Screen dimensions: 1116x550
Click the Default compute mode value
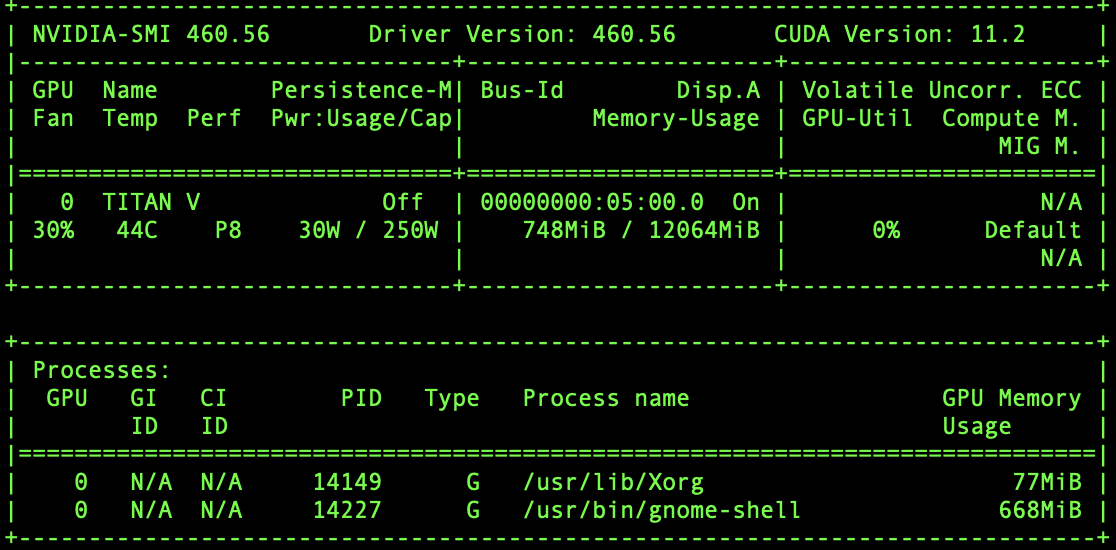pyautogui.click(x=1033, y=231)
